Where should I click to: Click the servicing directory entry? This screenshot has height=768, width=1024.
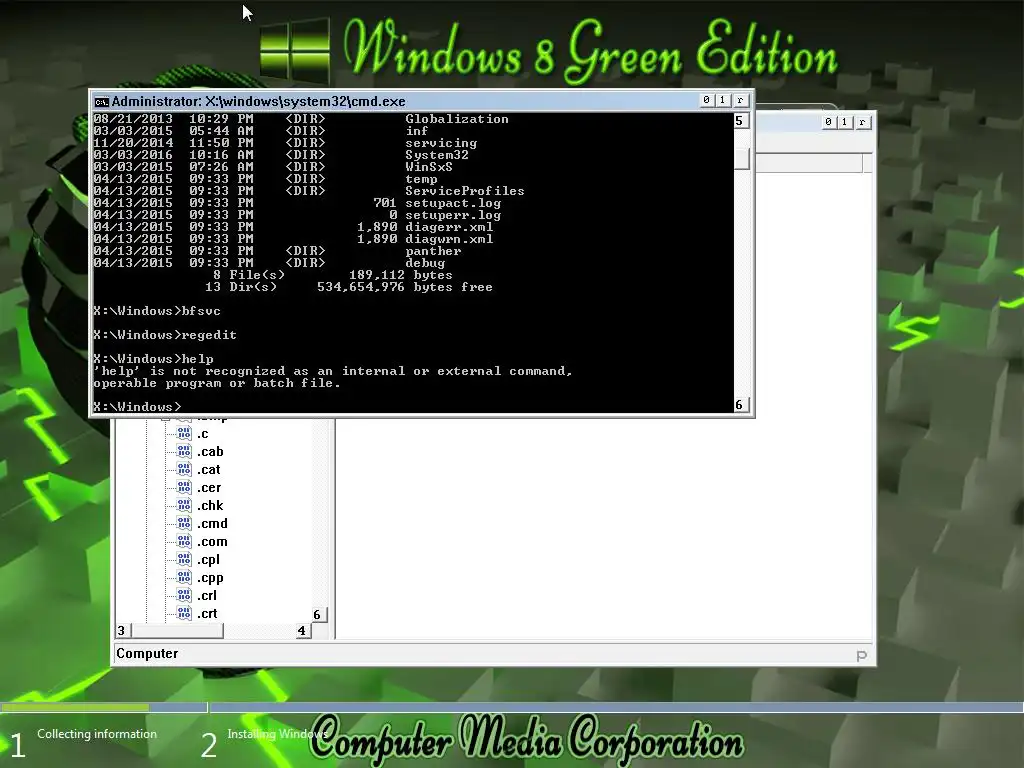tap(441, 143)
